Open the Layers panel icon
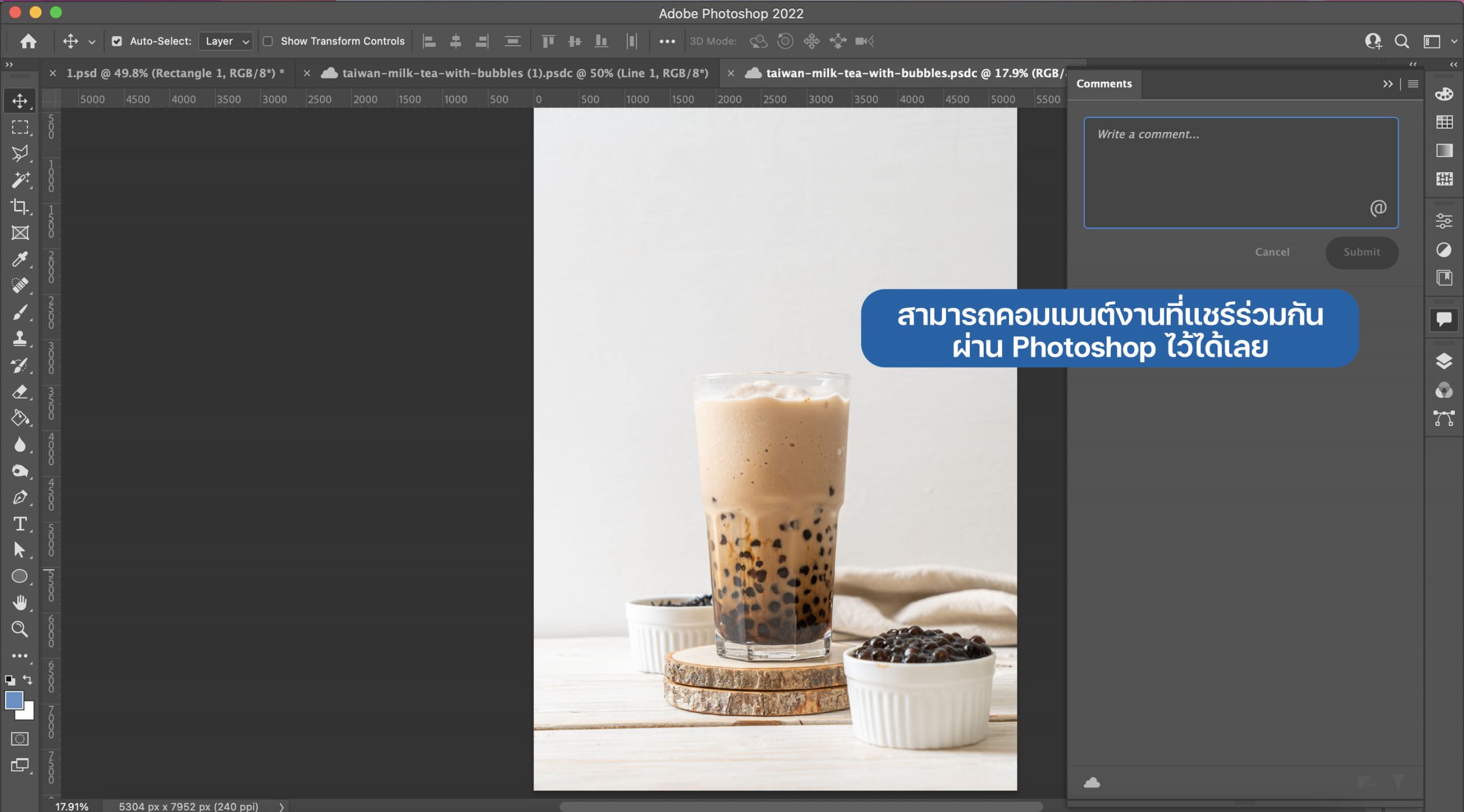Viewport: 1464px width, 812px height. [x=1443, y=361]
